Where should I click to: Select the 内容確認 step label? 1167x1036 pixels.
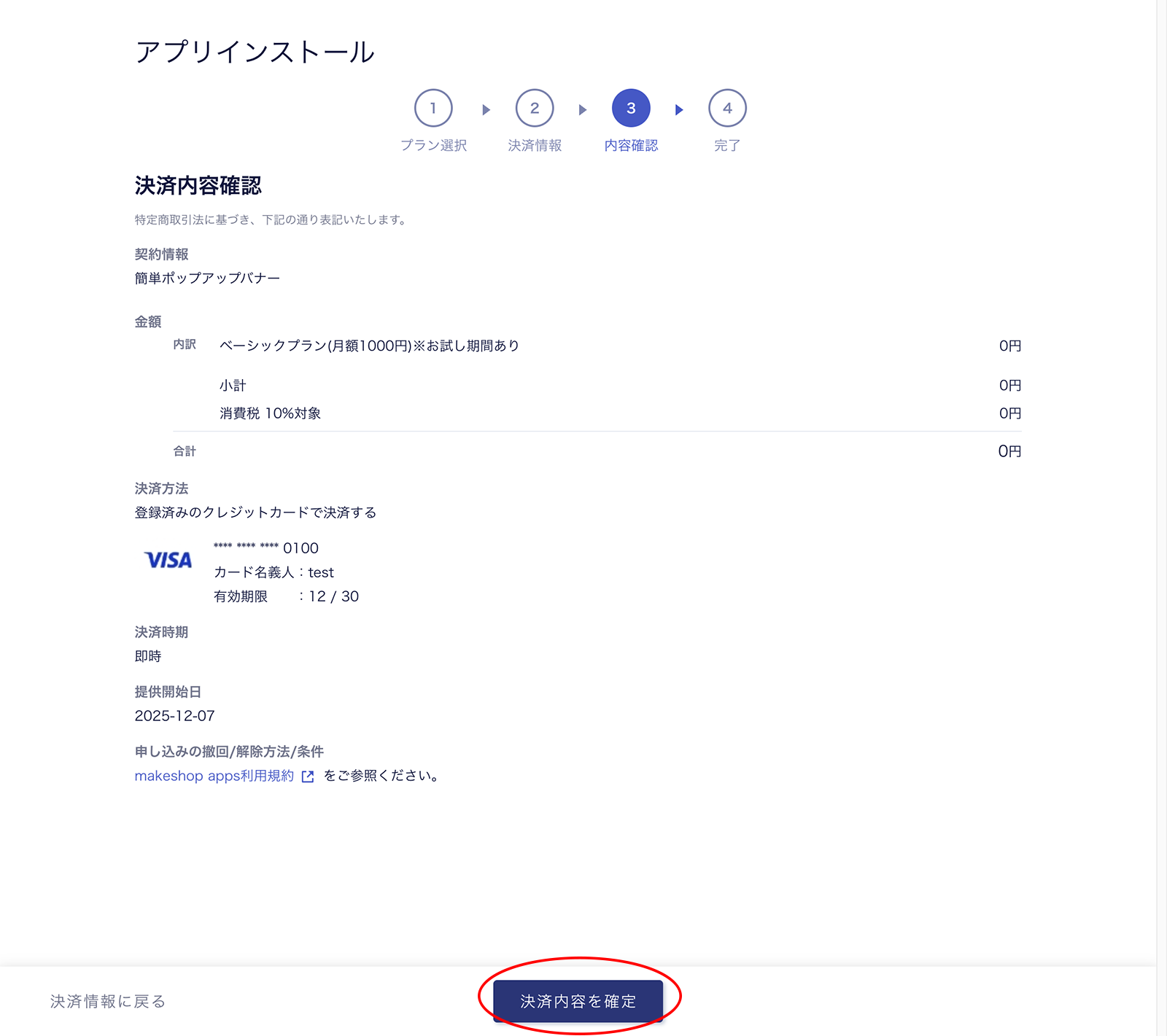coord(631,145)
